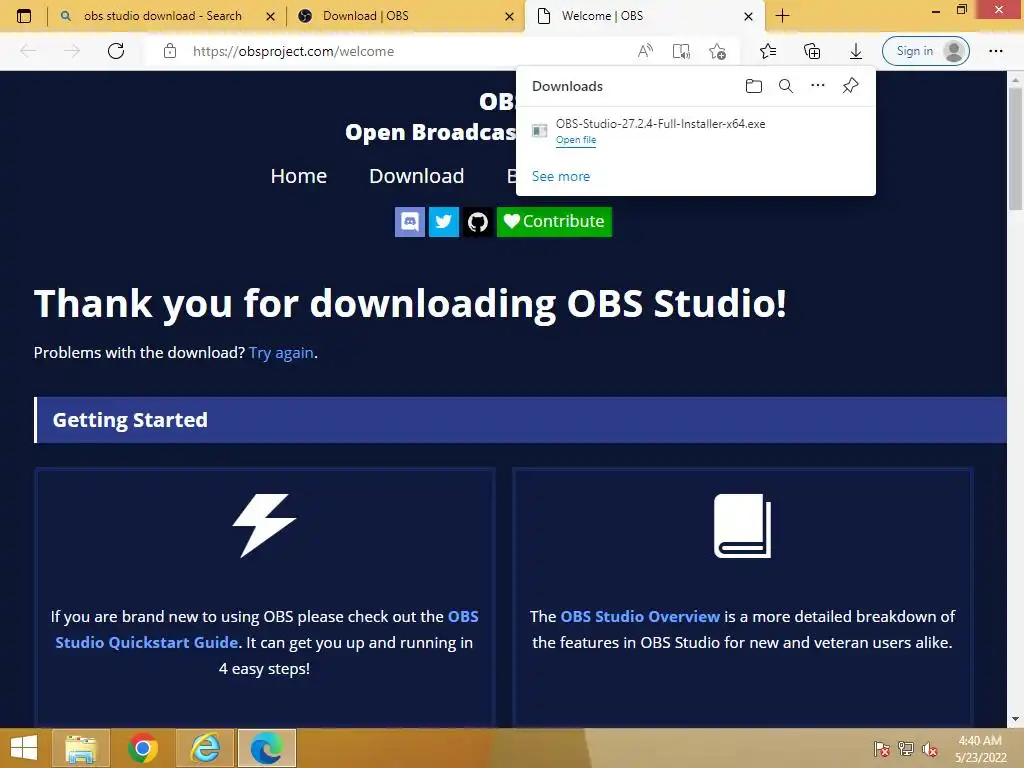Image resolution: width=1024 pixels, height=768 pixels.
Task: Open downloads folder from Downloads panel
Action: pos(754,86)
